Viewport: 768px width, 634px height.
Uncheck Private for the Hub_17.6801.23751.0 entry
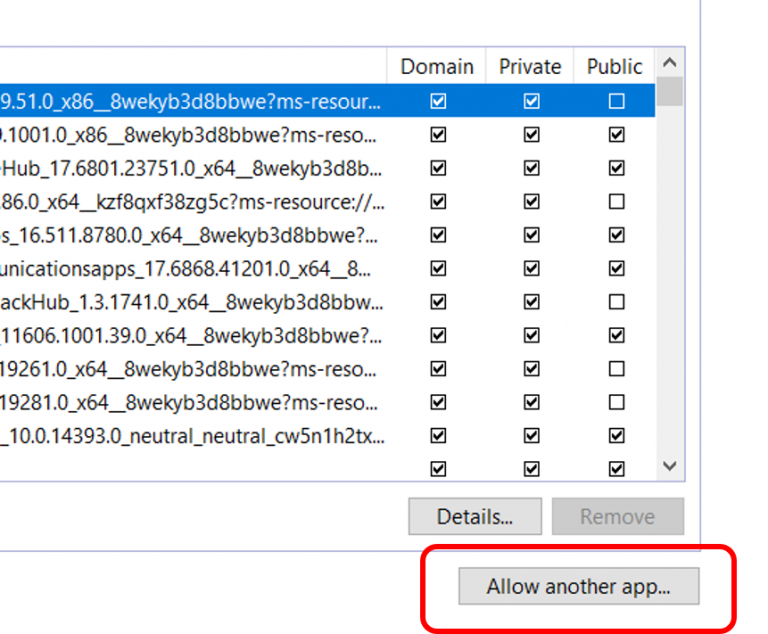point(531,168)
